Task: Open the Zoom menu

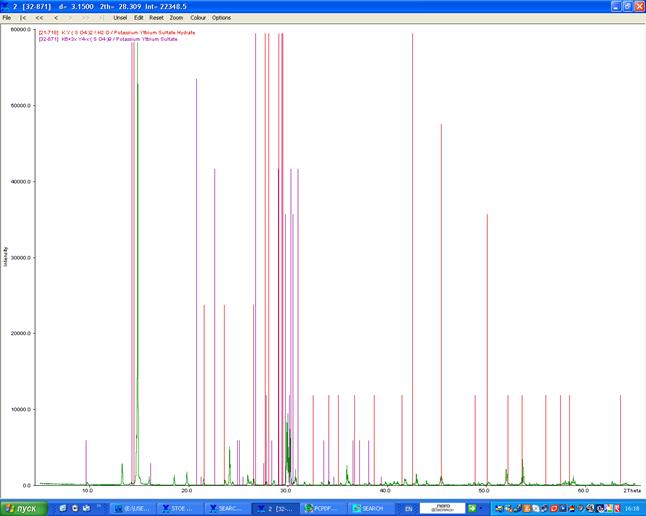Action: pos(176,18)
